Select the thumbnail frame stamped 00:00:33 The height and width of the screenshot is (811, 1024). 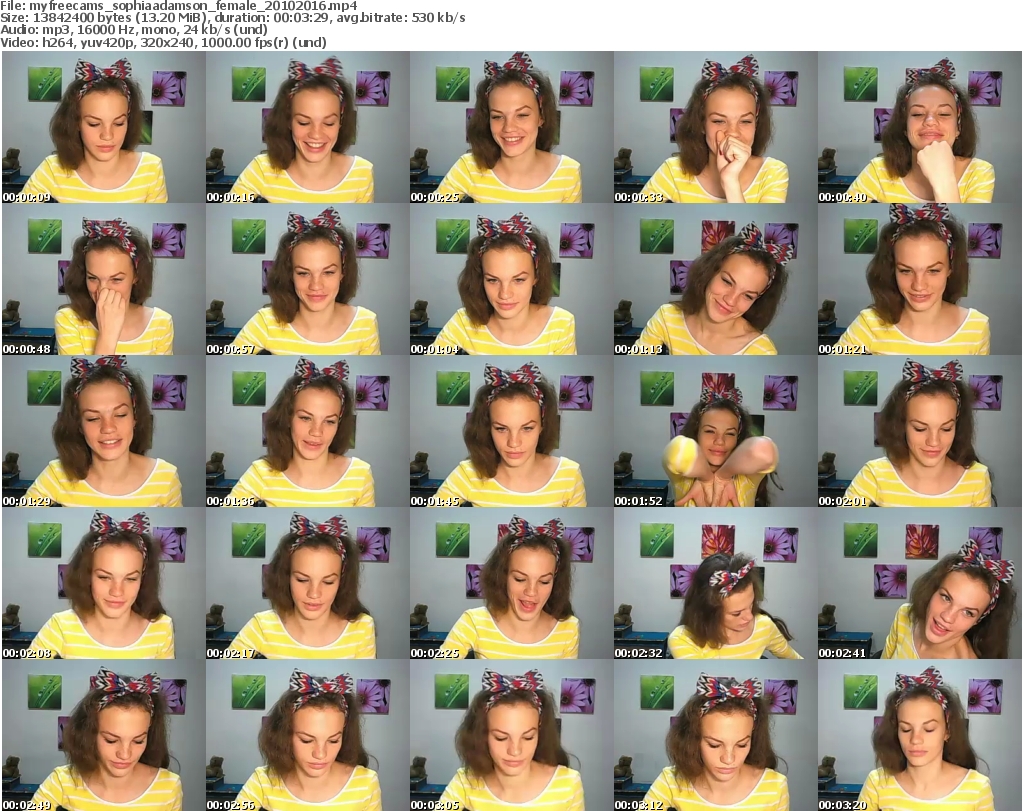(x=715, y=127)
